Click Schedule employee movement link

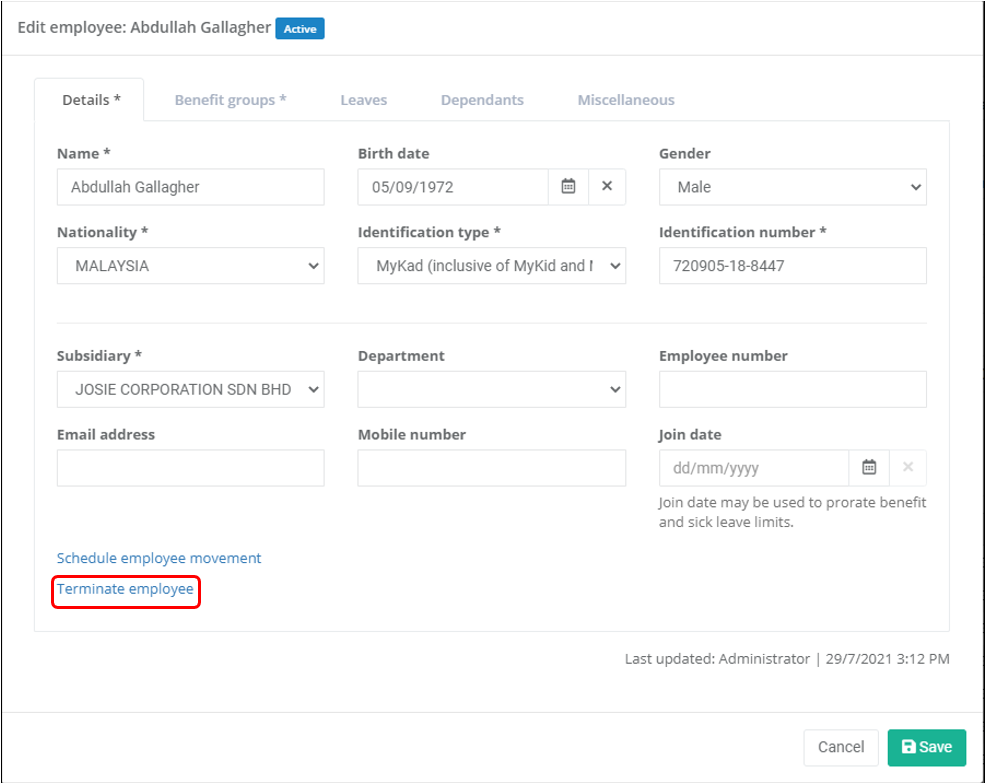click(x=159, y=558)
